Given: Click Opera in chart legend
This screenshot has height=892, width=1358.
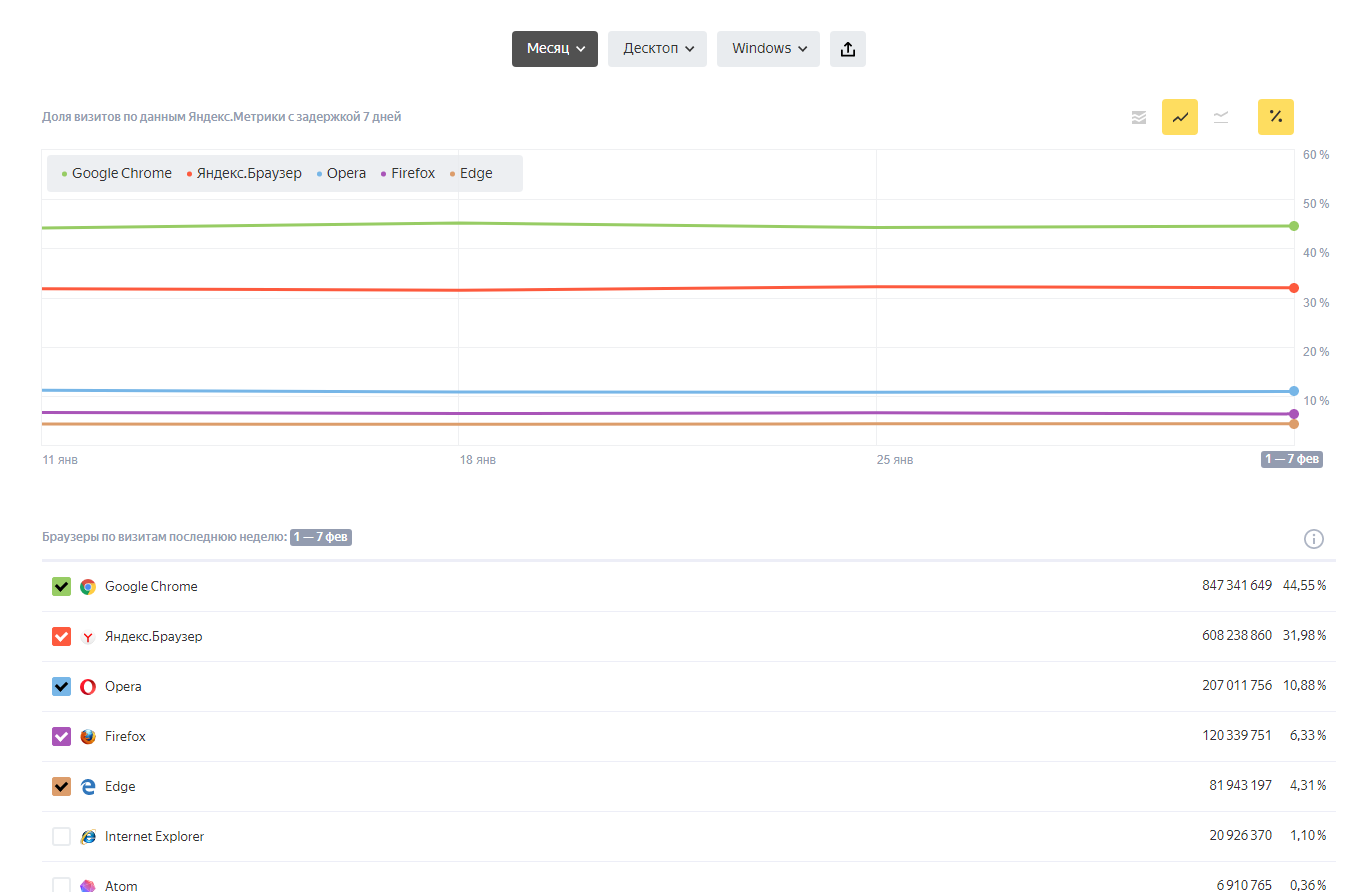Looking at the screenshot, I should click(x=342, y=173).
